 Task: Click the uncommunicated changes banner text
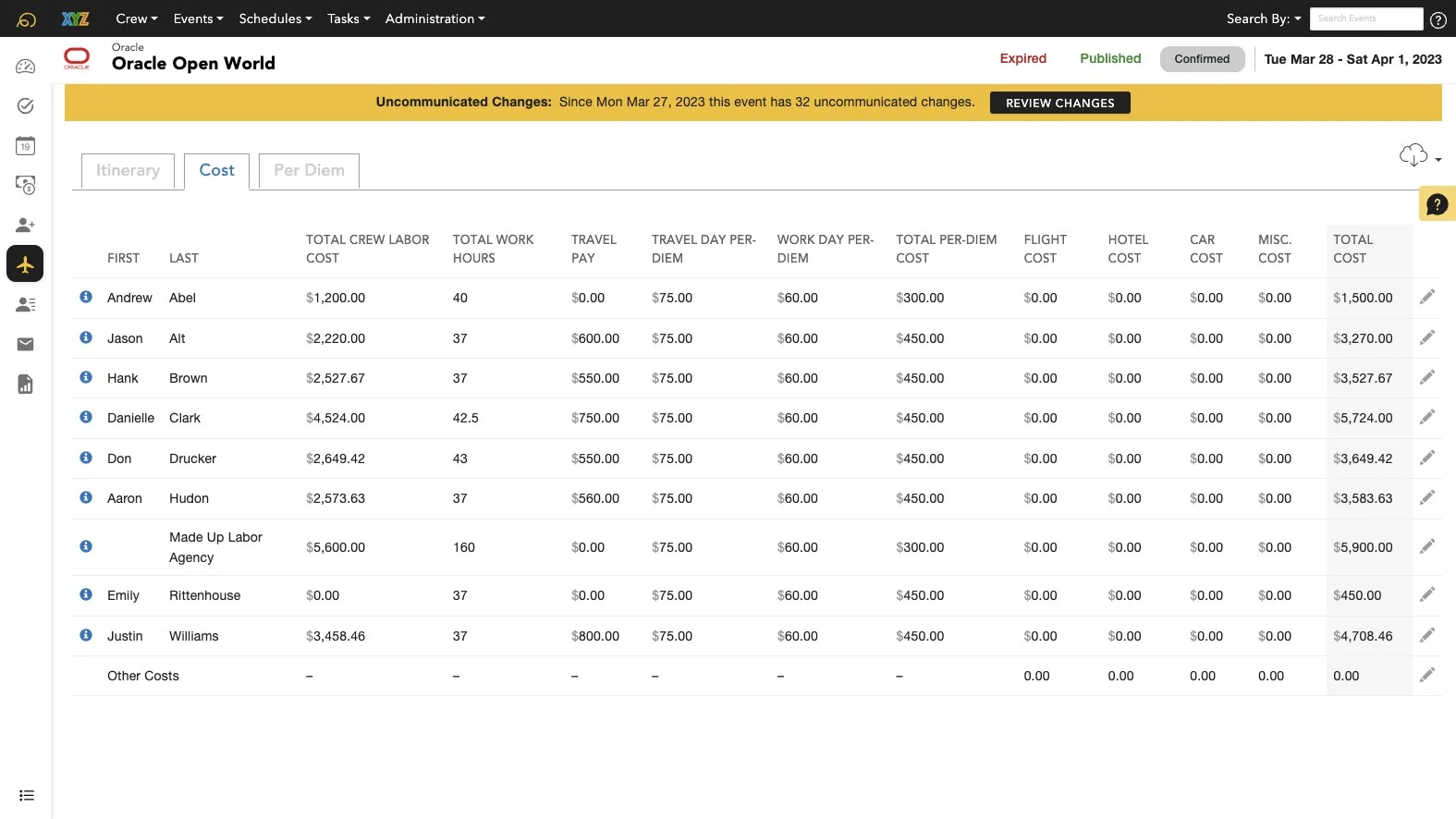pos(675,102)
